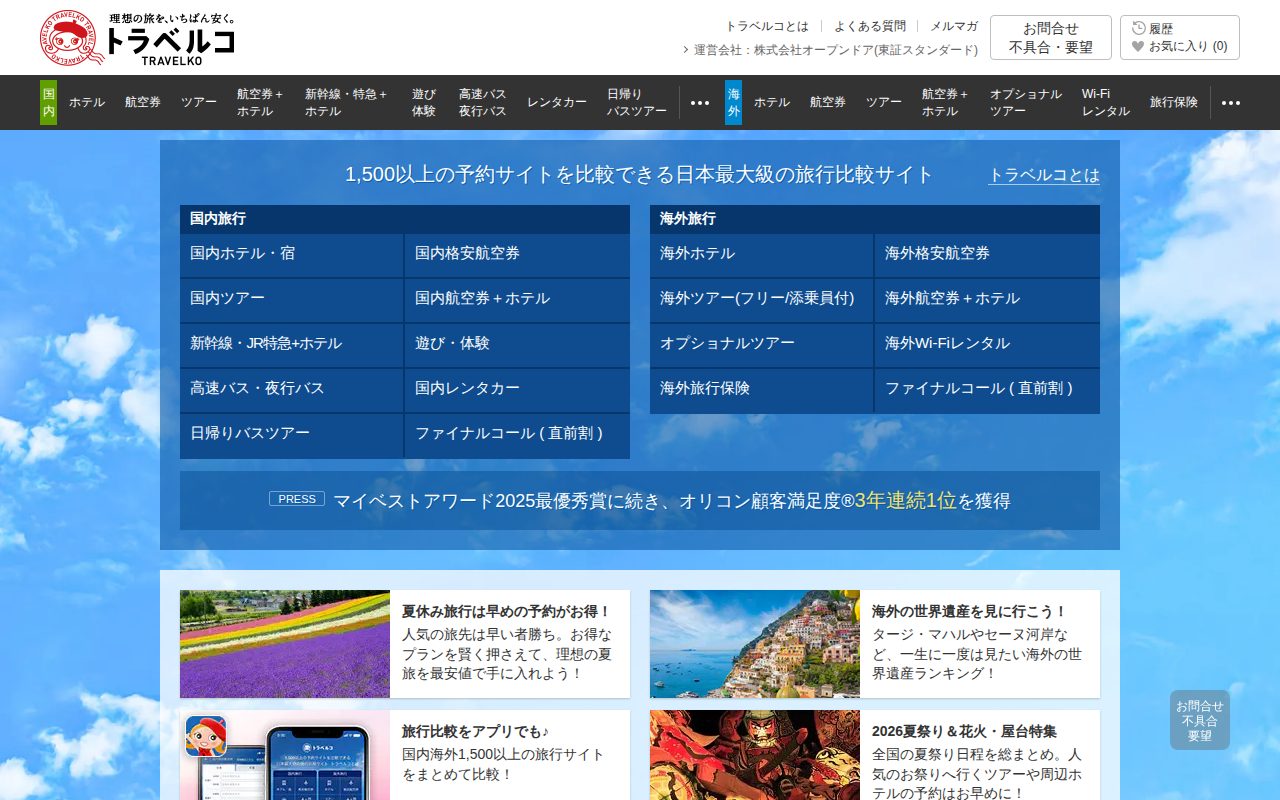1280x800 pixels.
Task: Open 海外ホテル tile
Action: [761, 255]
